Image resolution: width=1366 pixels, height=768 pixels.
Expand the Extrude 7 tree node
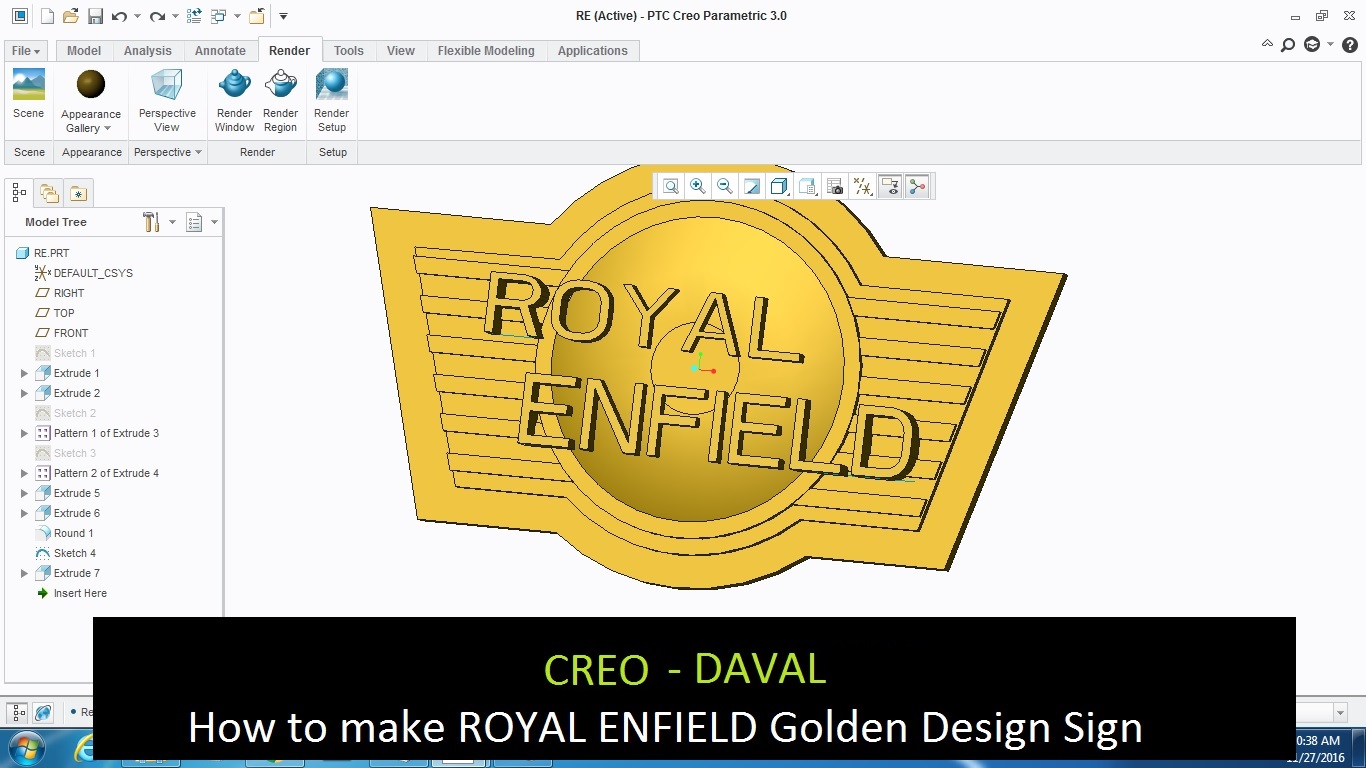(25, 573)
